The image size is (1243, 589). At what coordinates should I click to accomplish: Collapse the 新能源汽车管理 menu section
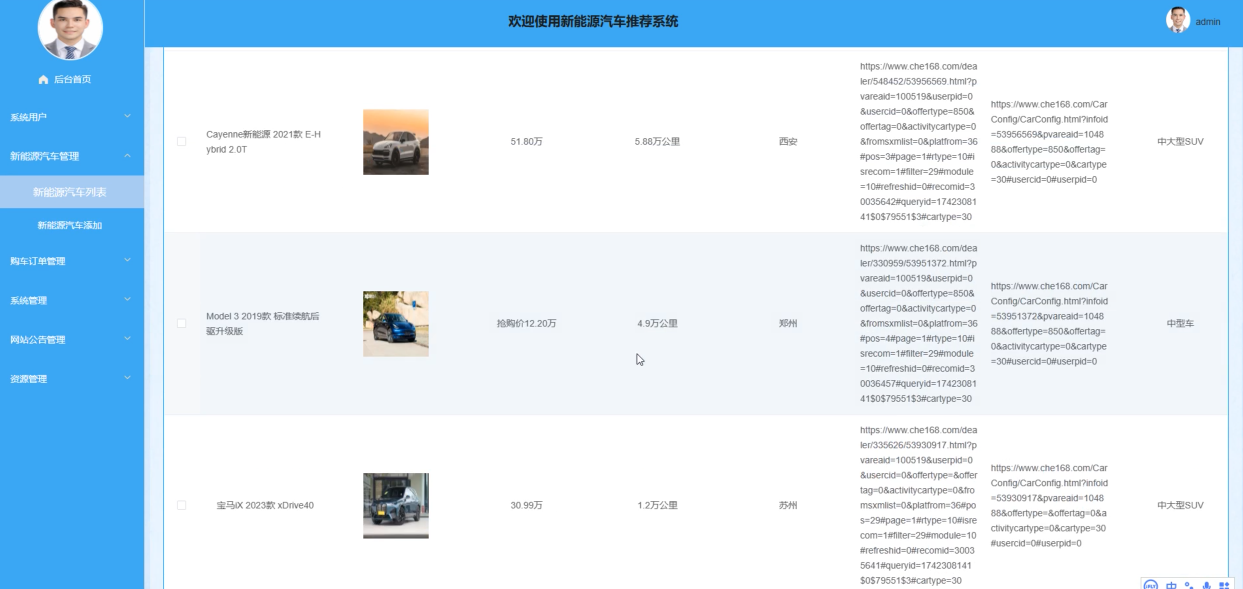[70, 156]
